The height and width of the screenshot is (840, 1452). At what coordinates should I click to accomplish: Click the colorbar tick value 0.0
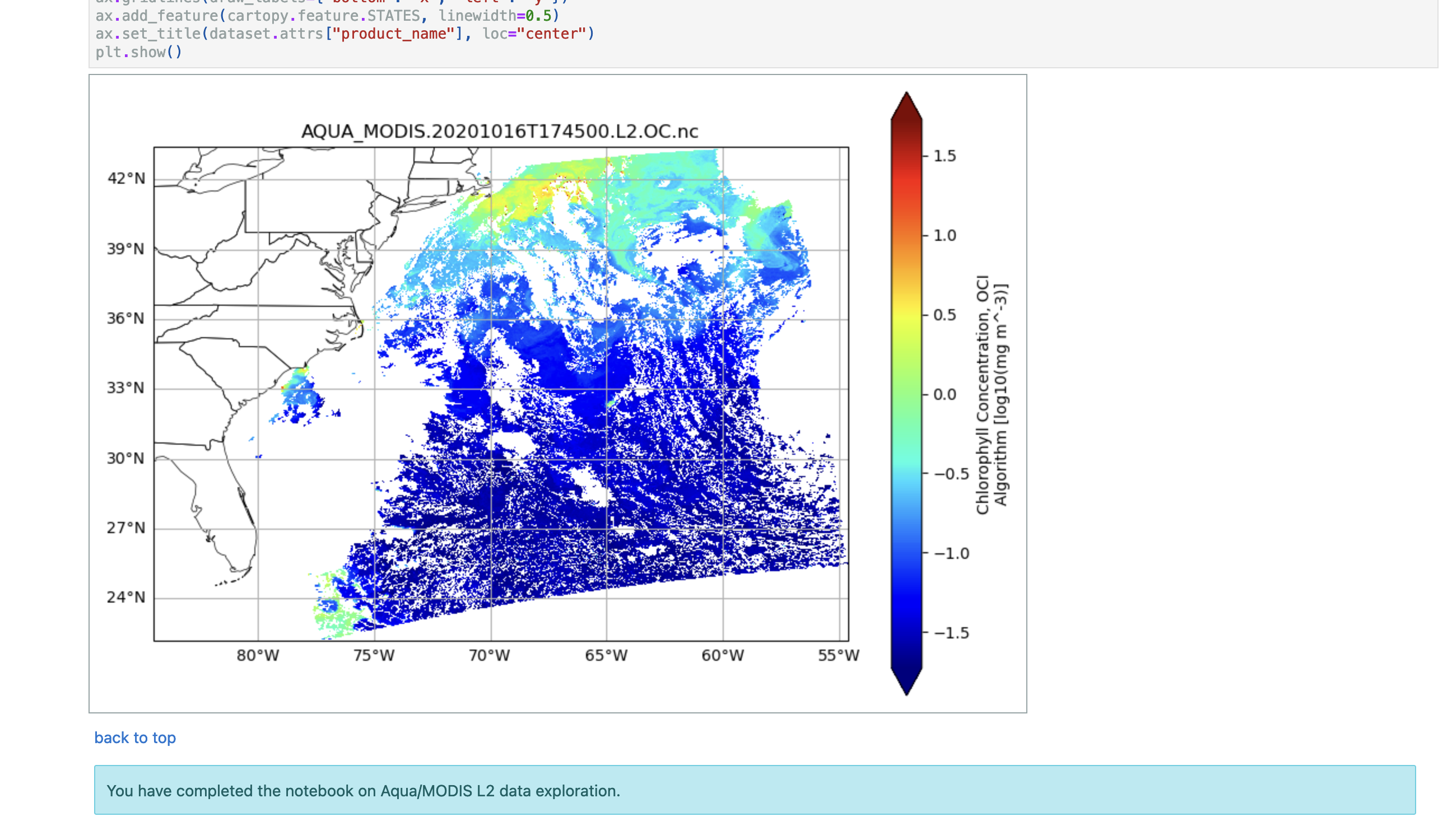click(945, 395)
